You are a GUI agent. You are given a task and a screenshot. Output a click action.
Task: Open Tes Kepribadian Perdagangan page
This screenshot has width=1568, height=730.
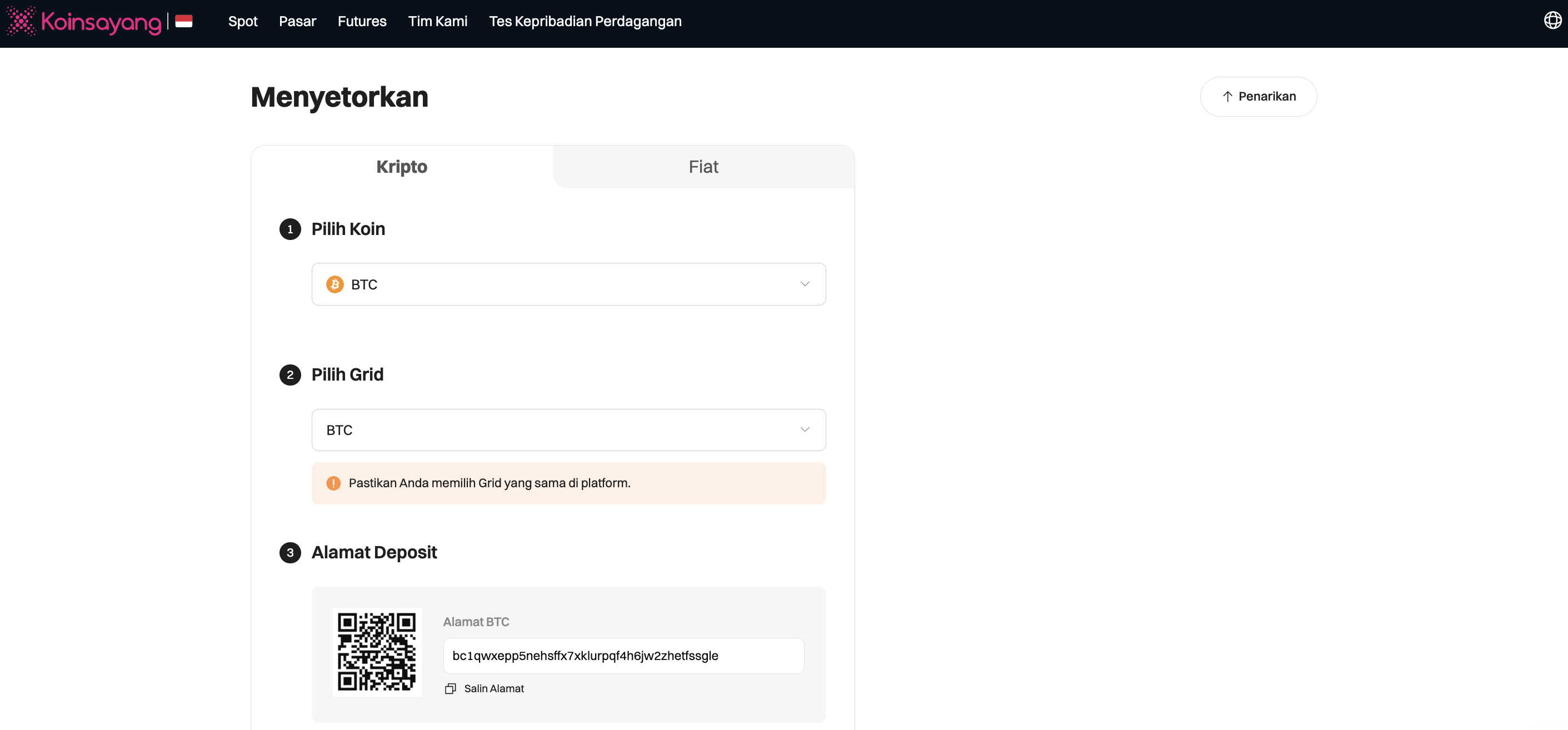coord(585,21)
